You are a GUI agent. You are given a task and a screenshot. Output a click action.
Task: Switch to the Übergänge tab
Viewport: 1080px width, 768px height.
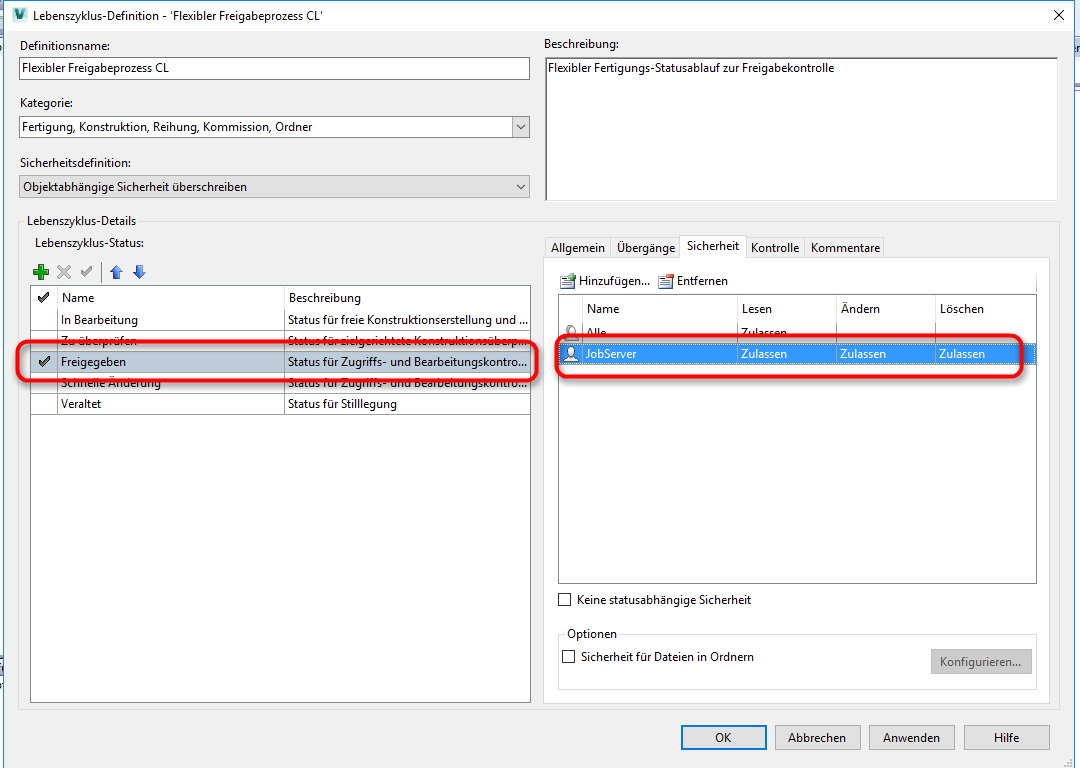point(647,245)
